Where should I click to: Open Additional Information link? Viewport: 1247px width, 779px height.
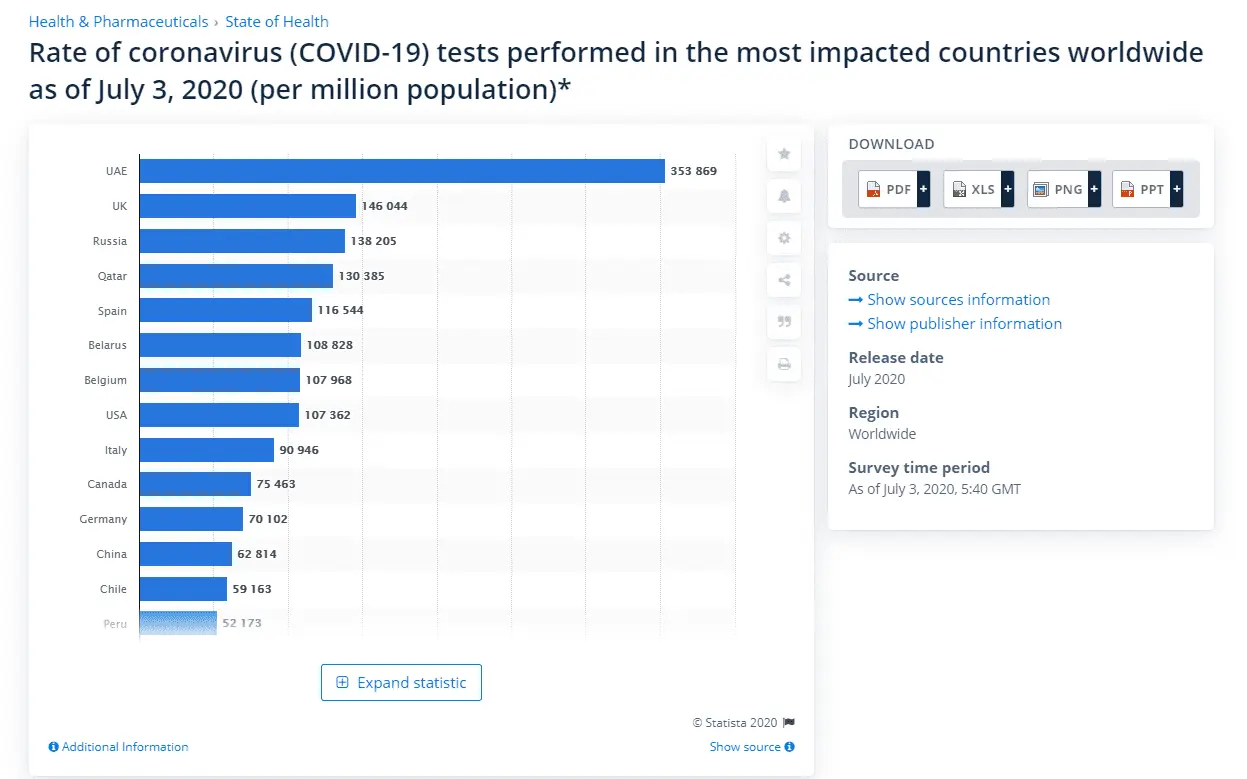(124, 747)
